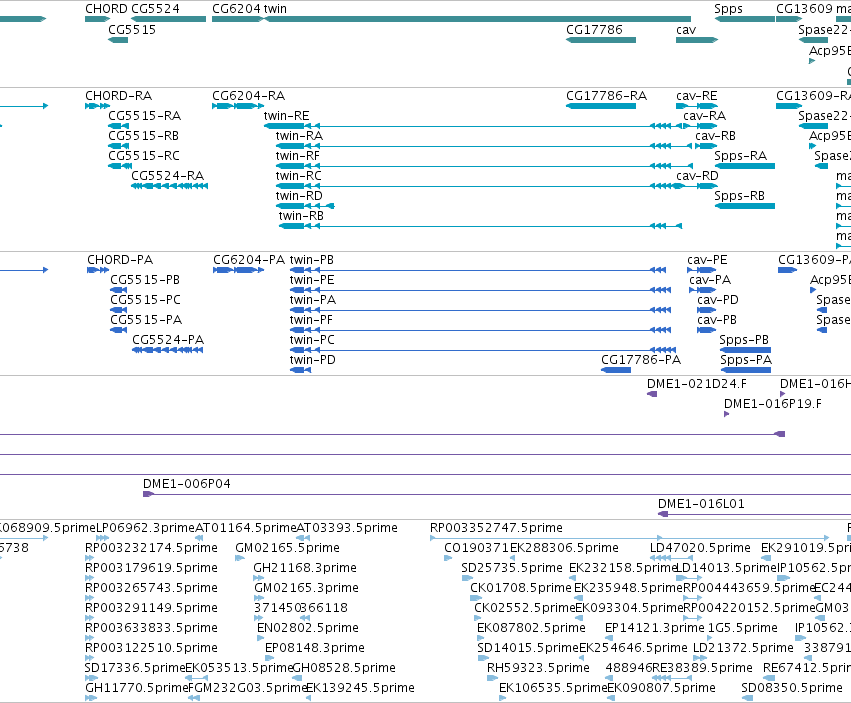Click the RP003352747.5prime EST label
Image resolution: width=851 pixels, height=703 pixels.
496,528
